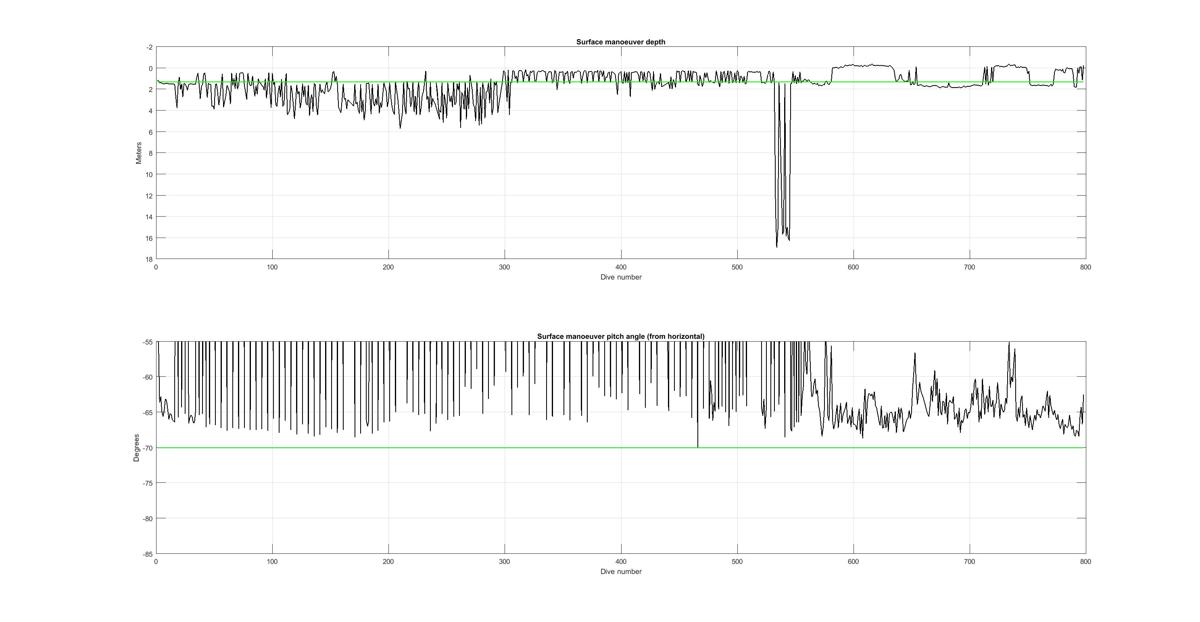This screenshot has height=622, width=1200.
Task: Click the "-55" tick on the Degrees axis
Action: [148, 342]
